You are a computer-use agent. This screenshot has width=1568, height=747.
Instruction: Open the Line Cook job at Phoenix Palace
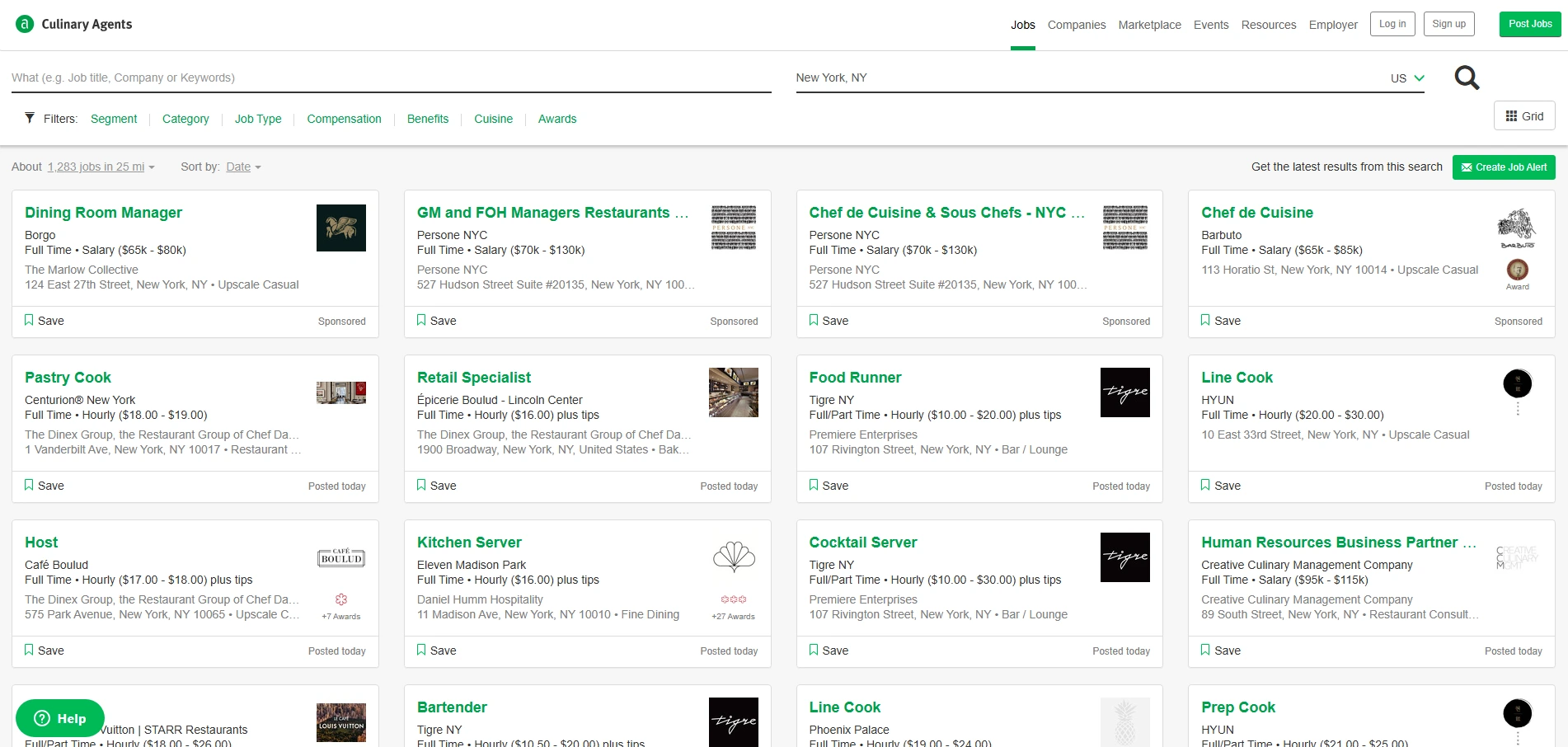[845, 707]
